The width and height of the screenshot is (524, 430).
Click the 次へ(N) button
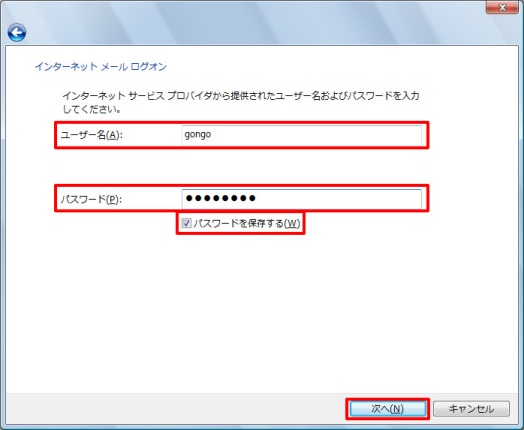point(388,409)
